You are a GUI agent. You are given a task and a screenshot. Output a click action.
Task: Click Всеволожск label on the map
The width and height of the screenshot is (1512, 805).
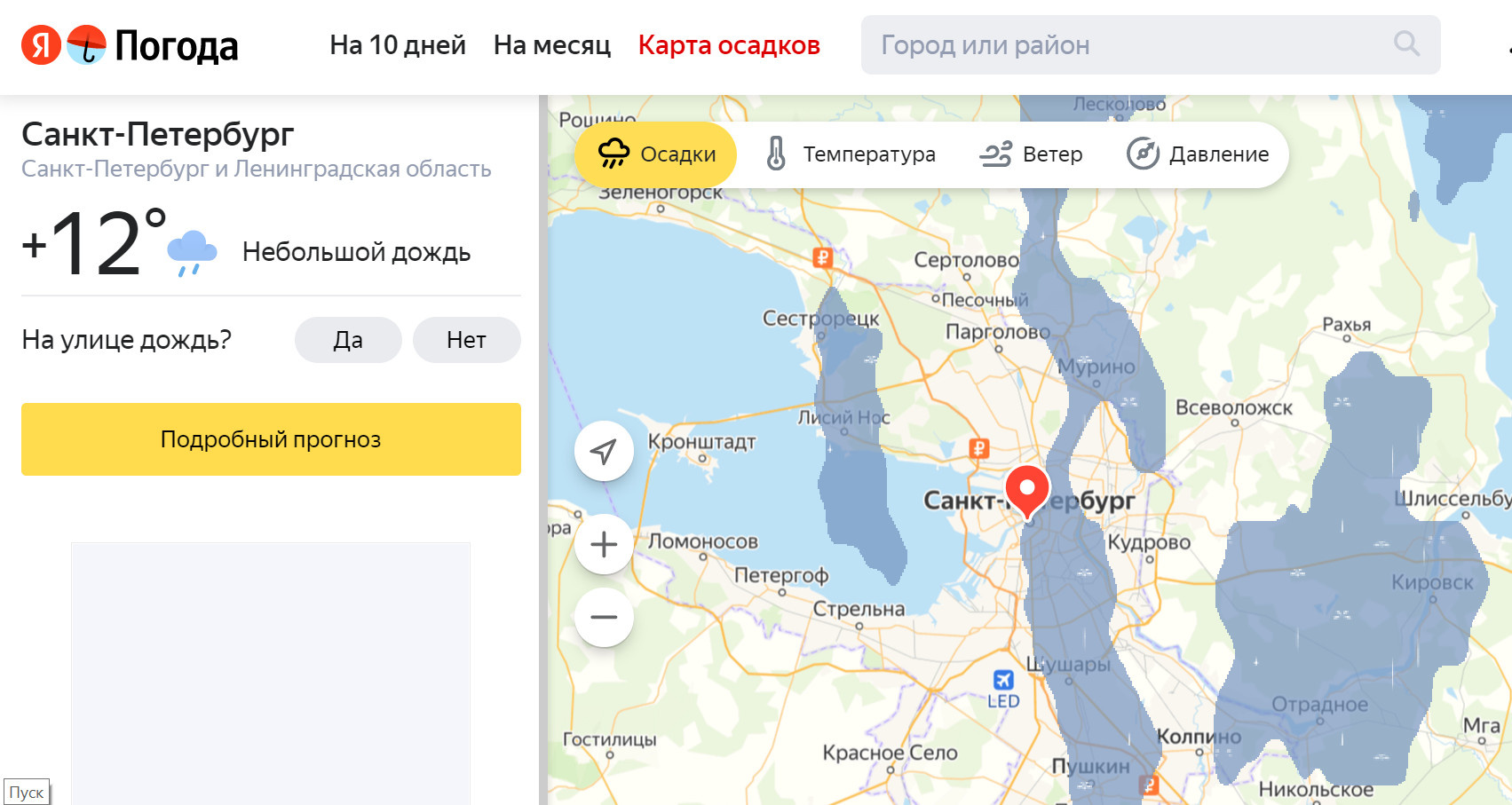tap(1233, 407)
